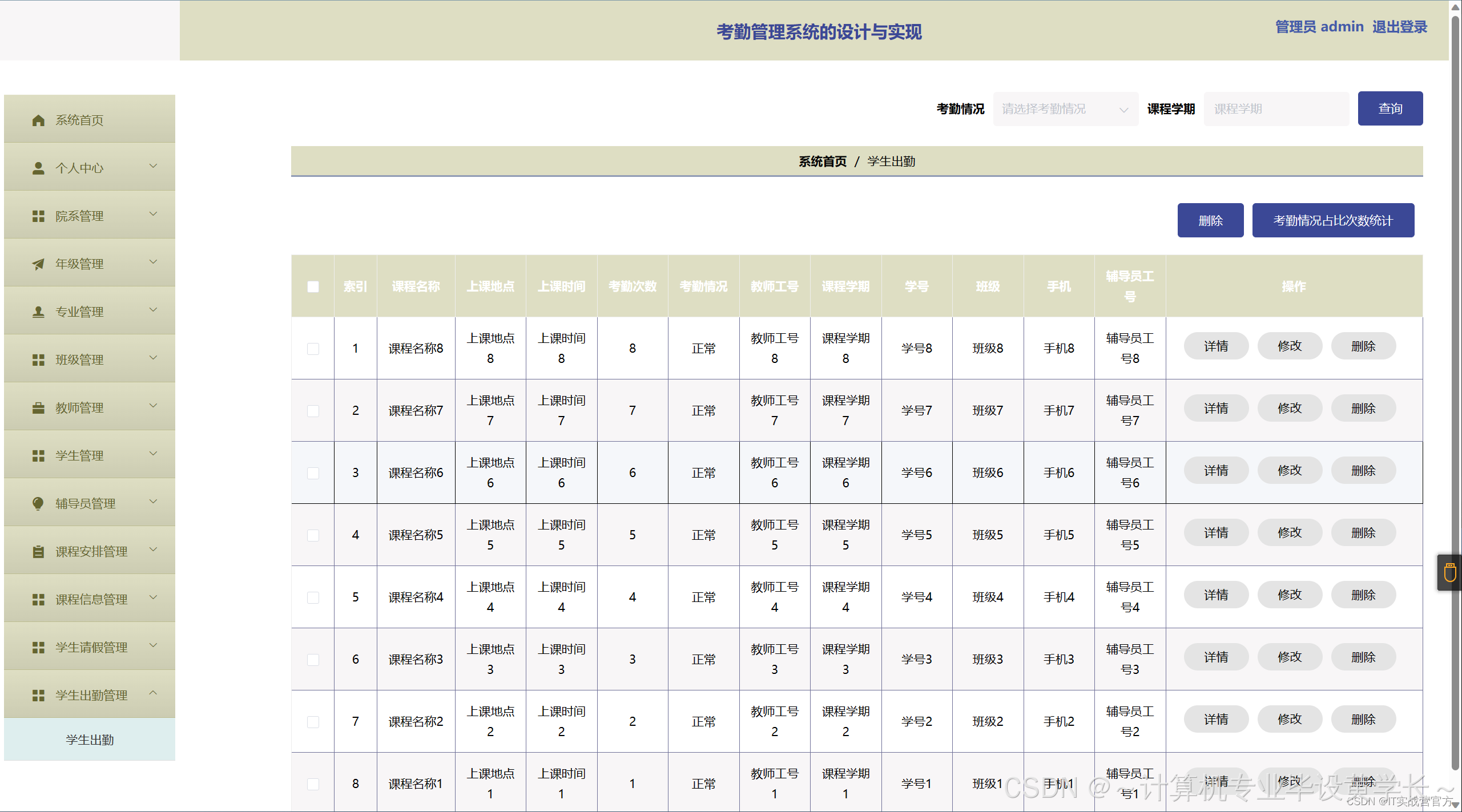This screenshot has height=812, width=1462.
Task: Check the checkbox for row 课程名称8
Action: tap(313, 349)
